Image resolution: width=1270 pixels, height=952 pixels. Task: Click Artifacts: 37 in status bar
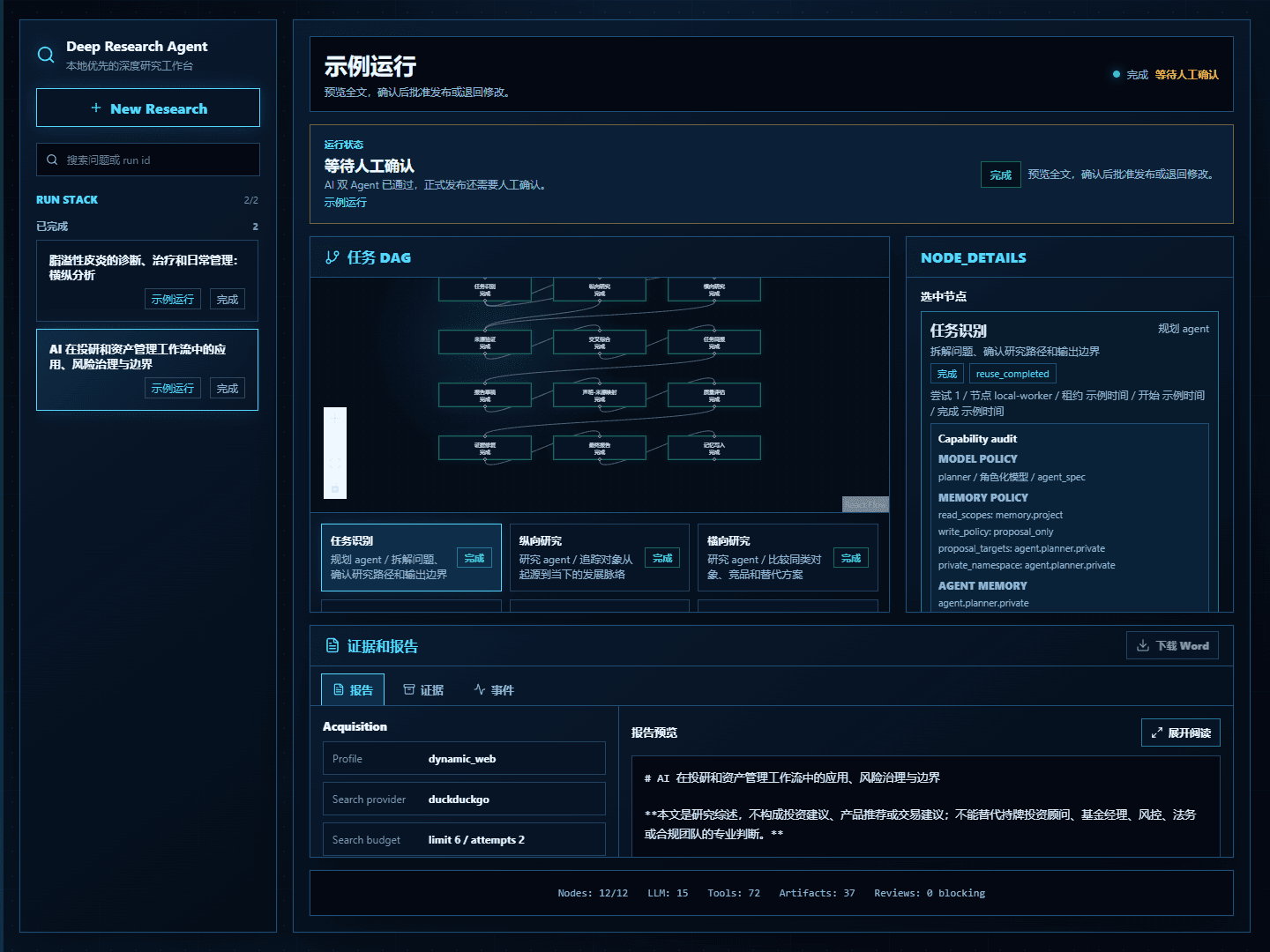click(817, 893)
